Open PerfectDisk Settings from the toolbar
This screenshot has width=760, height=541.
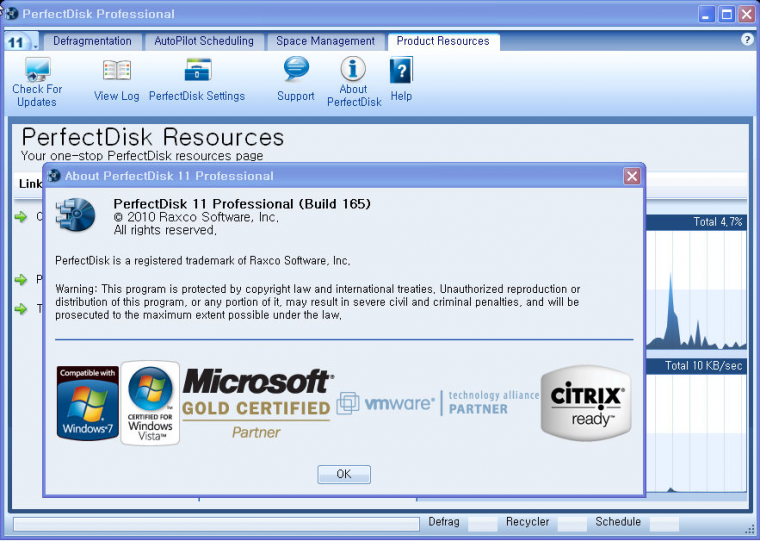point(197,71)
